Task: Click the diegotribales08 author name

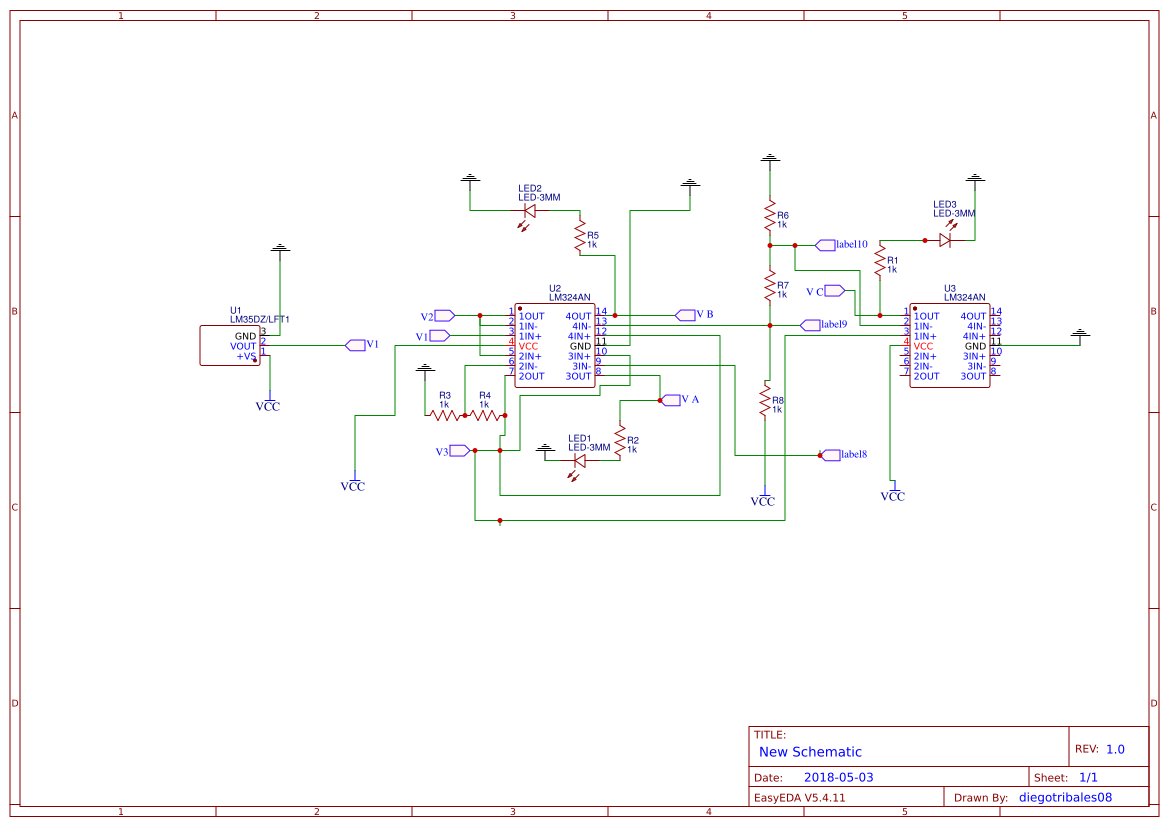Action: (x=1064, y=796)
